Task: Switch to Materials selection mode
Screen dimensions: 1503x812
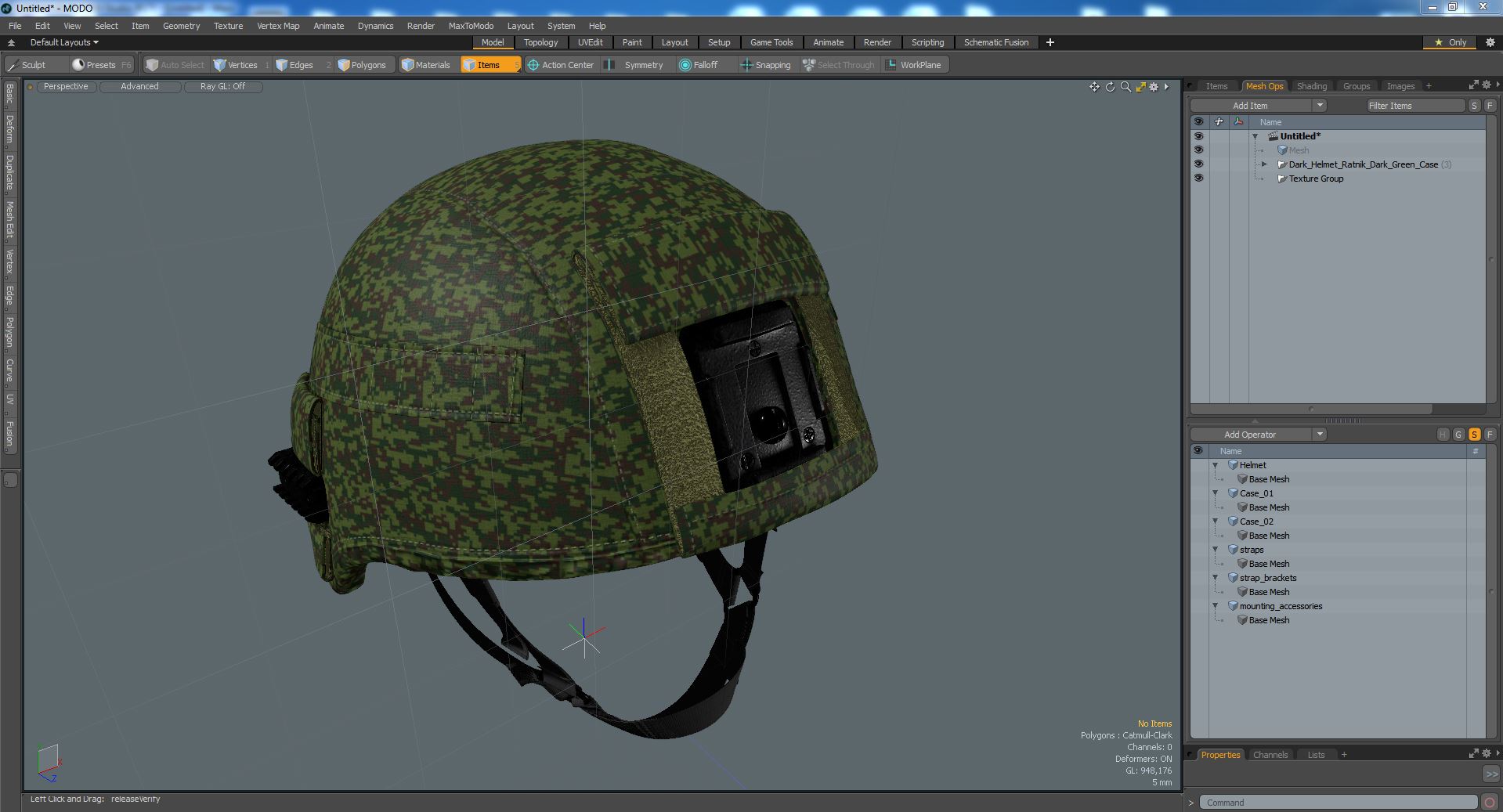Action: click(427, 65)
